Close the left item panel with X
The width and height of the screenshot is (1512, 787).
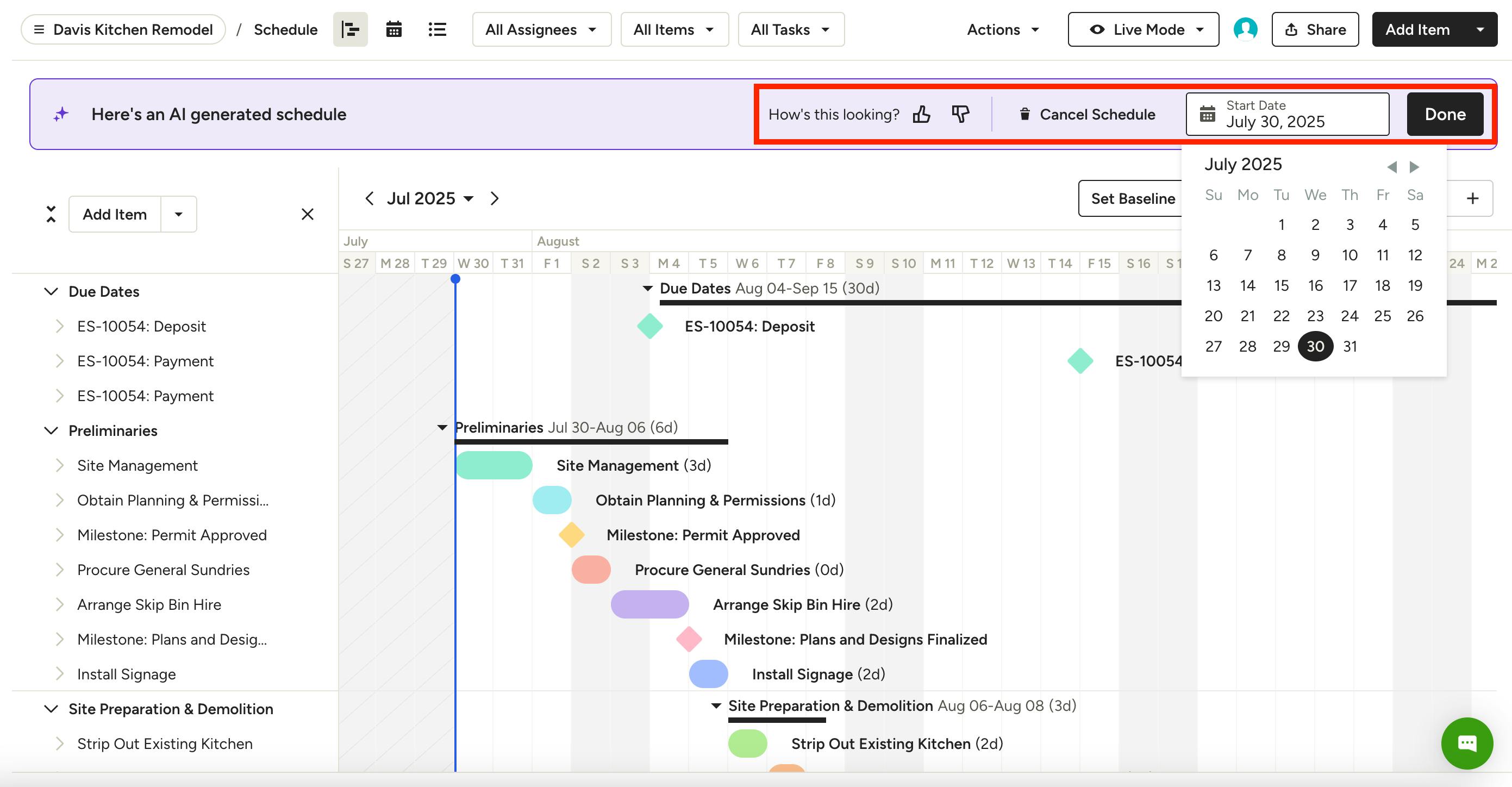click(x=307, y=214)
